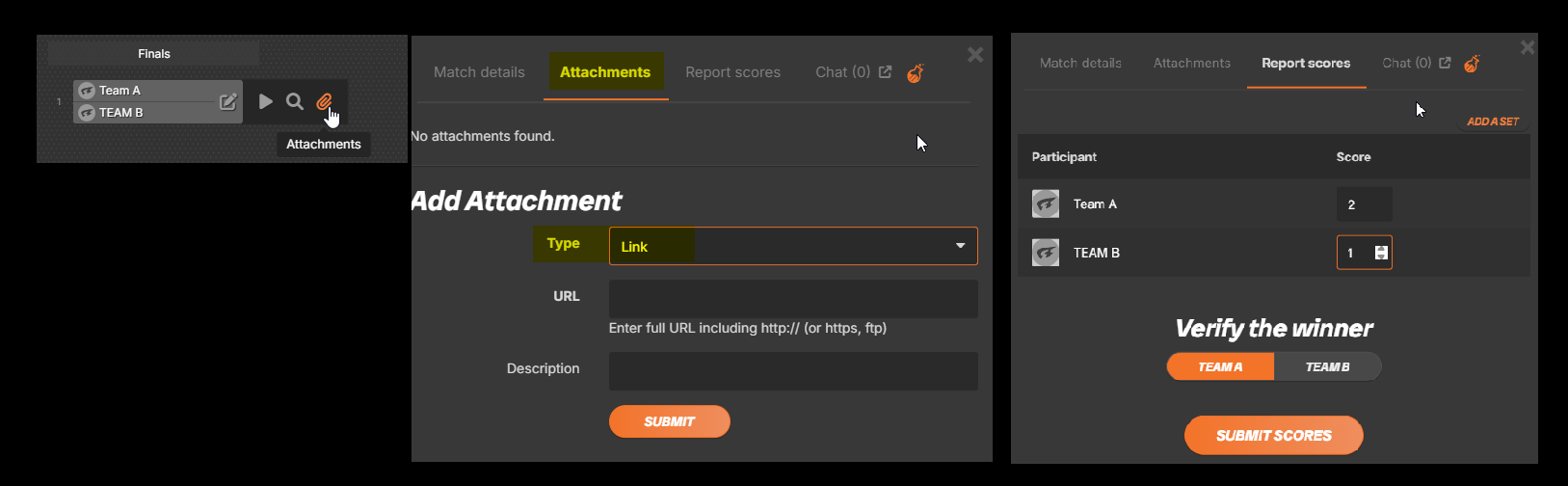1568x486 pixels.
Task: Click Team A name in Finals bracket
Action: (x=120, y=91)
